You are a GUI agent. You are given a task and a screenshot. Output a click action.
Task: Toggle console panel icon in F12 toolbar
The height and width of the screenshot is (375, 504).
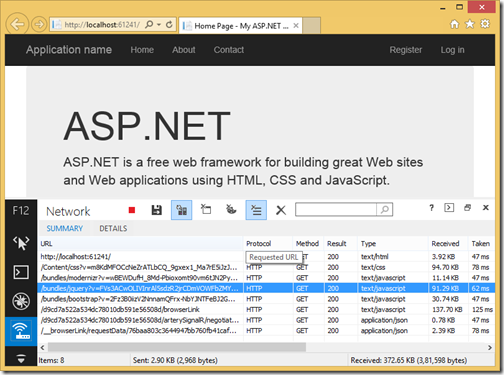(449, 208)
